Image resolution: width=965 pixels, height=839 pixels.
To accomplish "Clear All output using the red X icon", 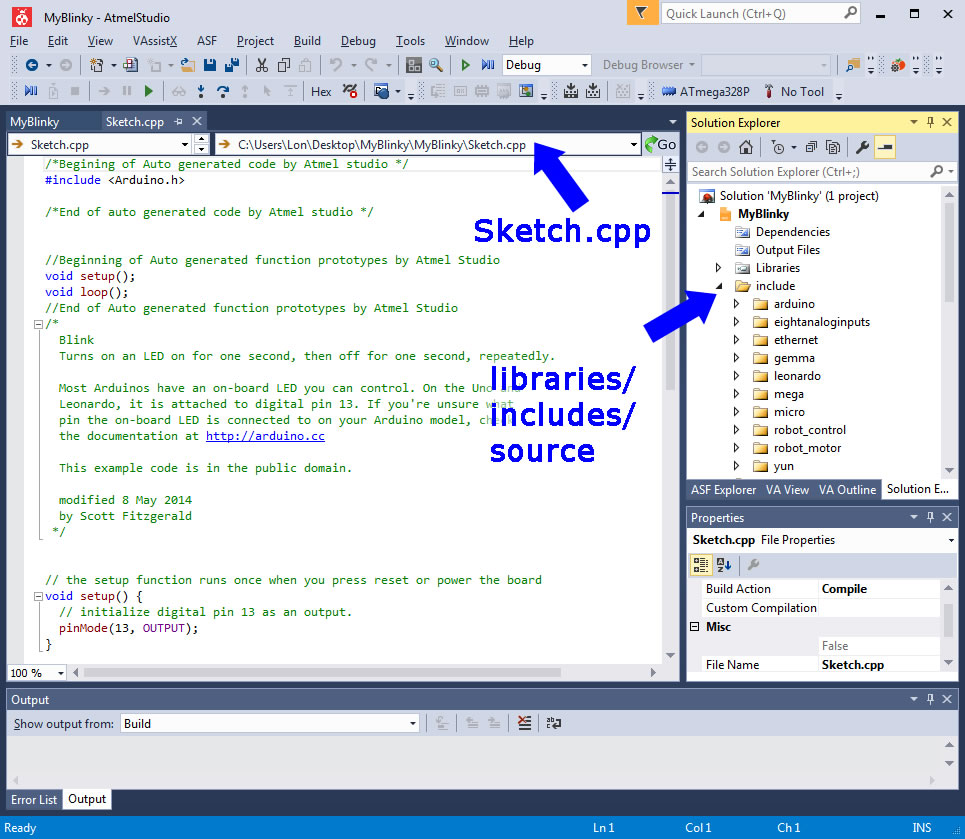I will pos(524,723).
